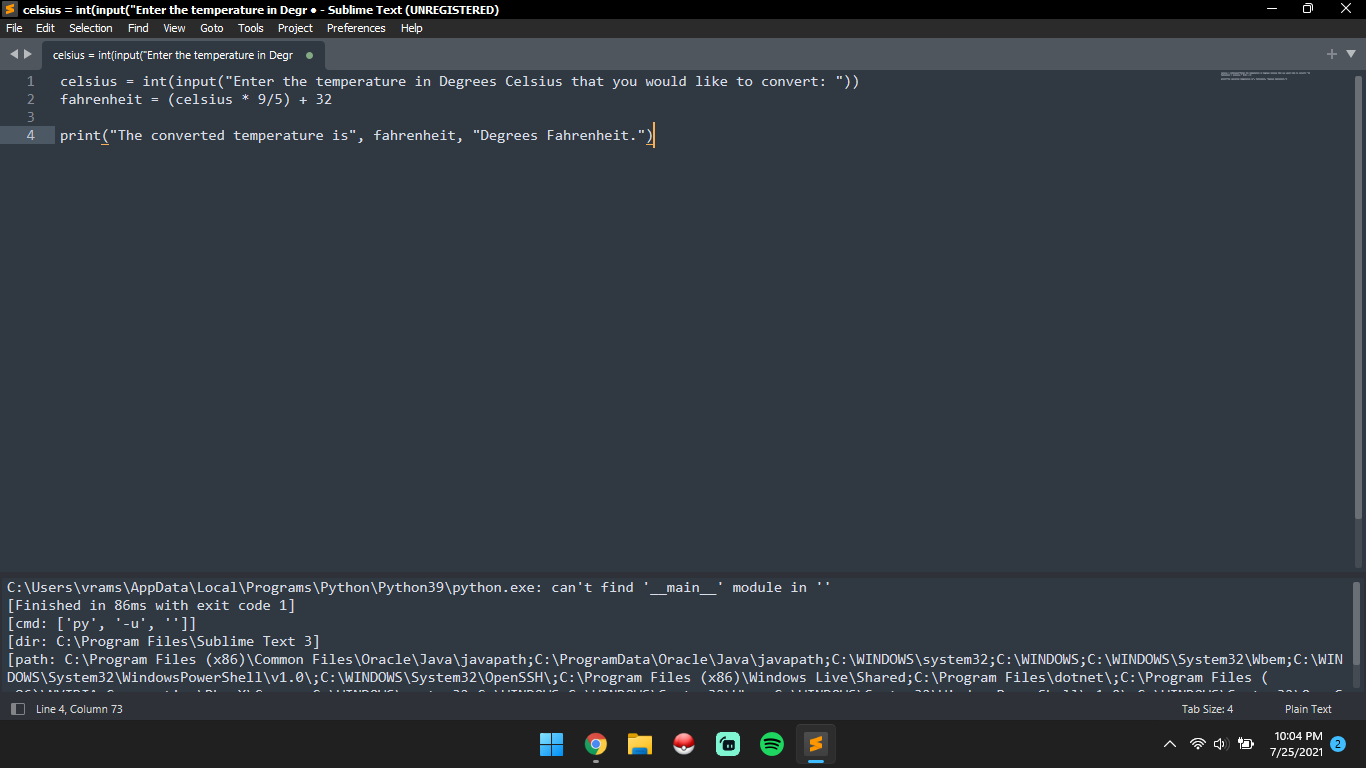Add a new tab with plus icon
Viewport: 1366px width, 768px height.
coord(1331,54)
